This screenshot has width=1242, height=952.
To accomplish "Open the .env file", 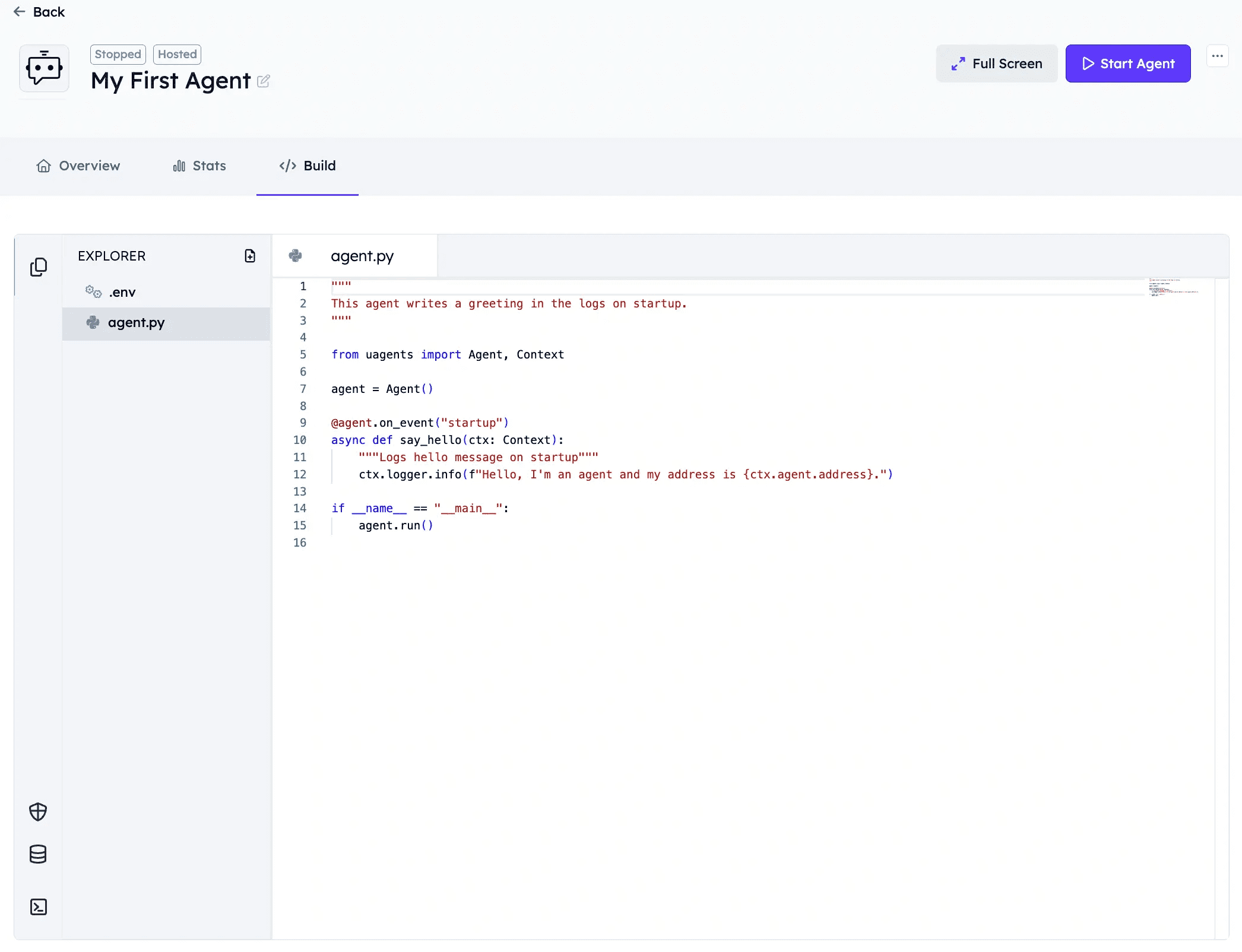I will tap(166, 292).
